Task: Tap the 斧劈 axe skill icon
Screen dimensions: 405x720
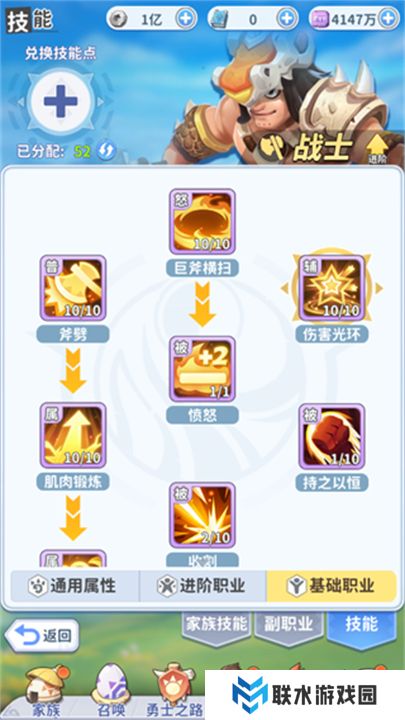Action: 73,288
